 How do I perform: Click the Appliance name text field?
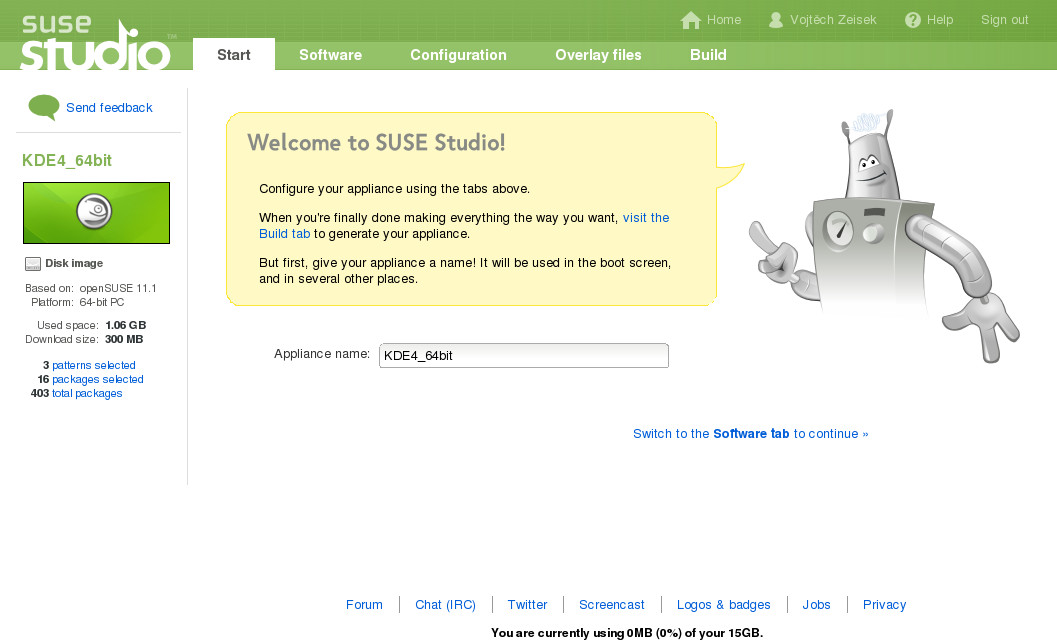pos(523,355)
